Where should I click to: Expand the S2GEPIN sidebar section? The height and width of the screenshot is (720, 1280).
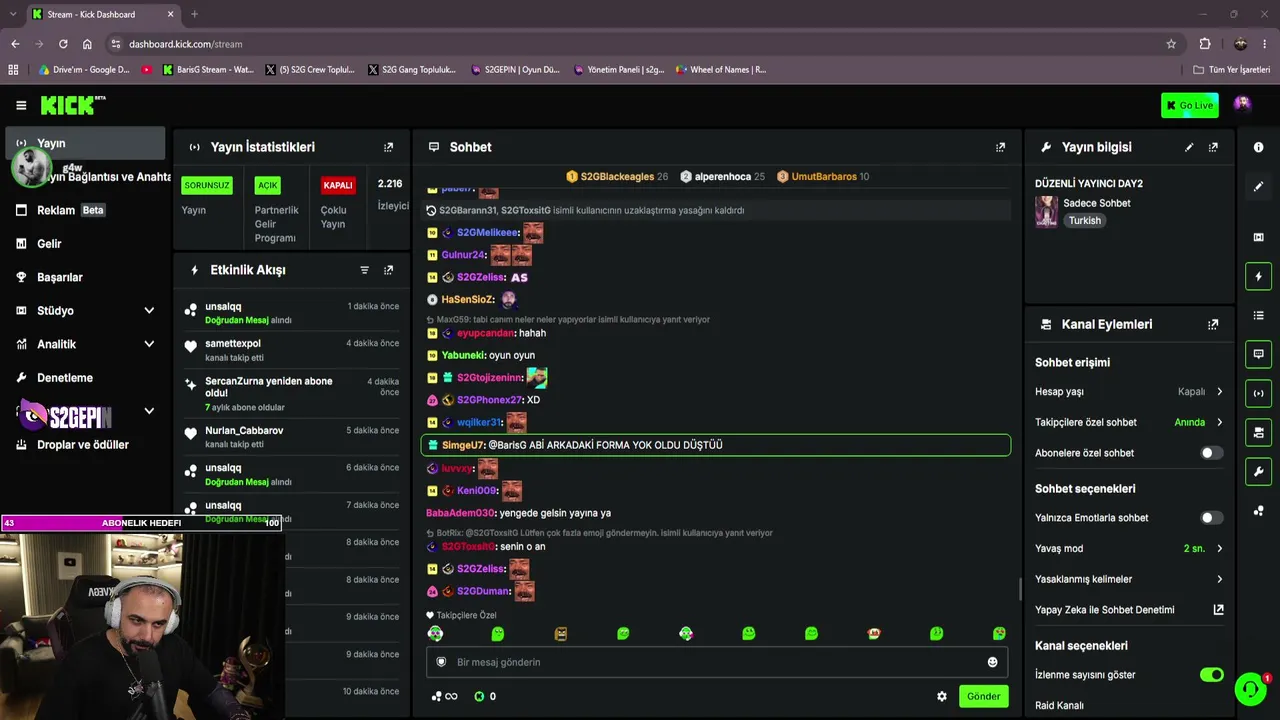click(x=149, y=411)
